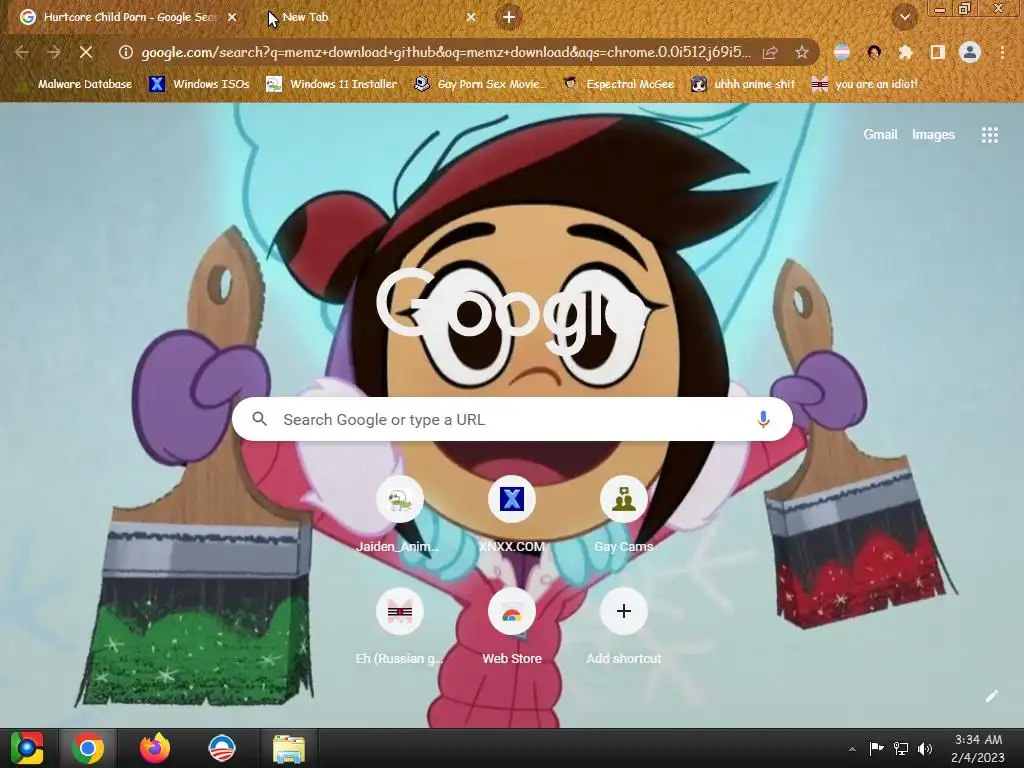This screenshot has height=768, width=1024.
Task: Start voice search with microphone icon
Action: point(763,419)
